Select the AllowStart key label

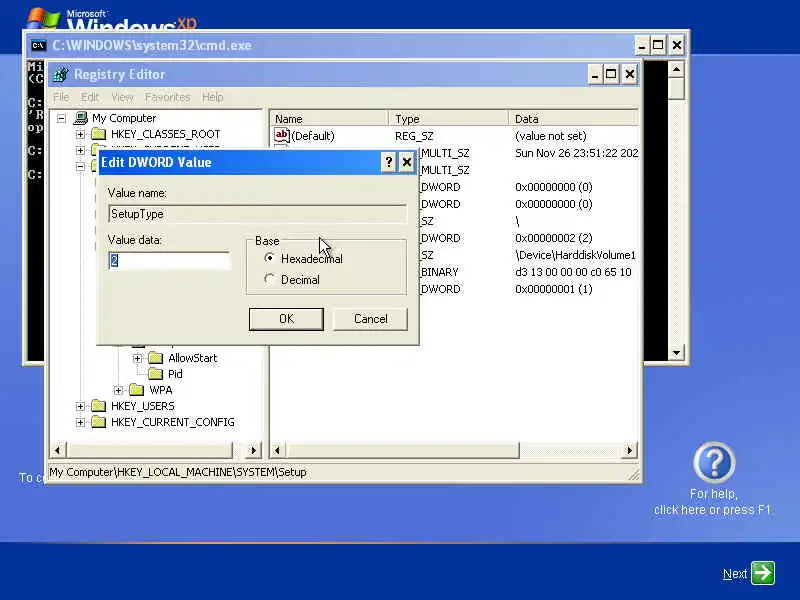[x=193, y=358]
